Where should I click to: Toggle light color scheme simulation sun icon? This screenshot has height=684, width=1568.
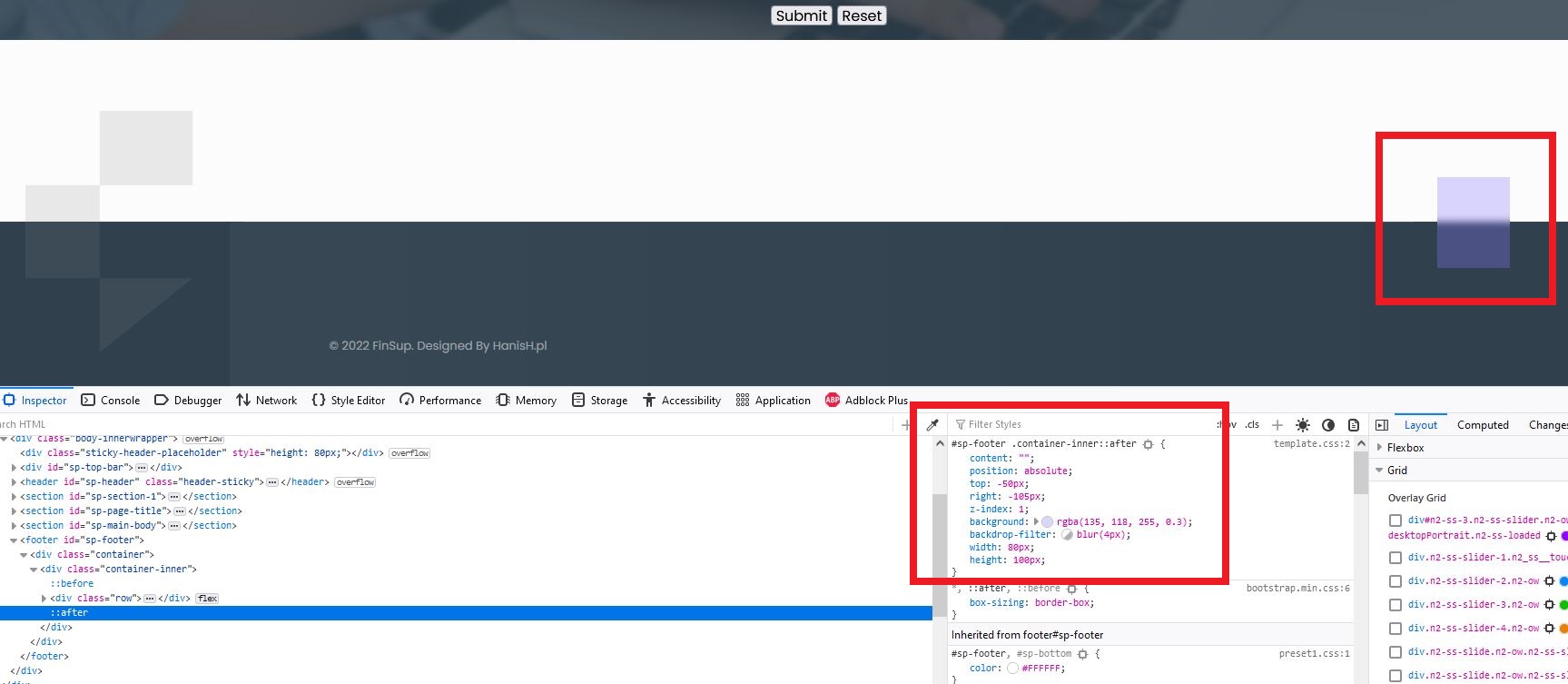(1303, 425)
